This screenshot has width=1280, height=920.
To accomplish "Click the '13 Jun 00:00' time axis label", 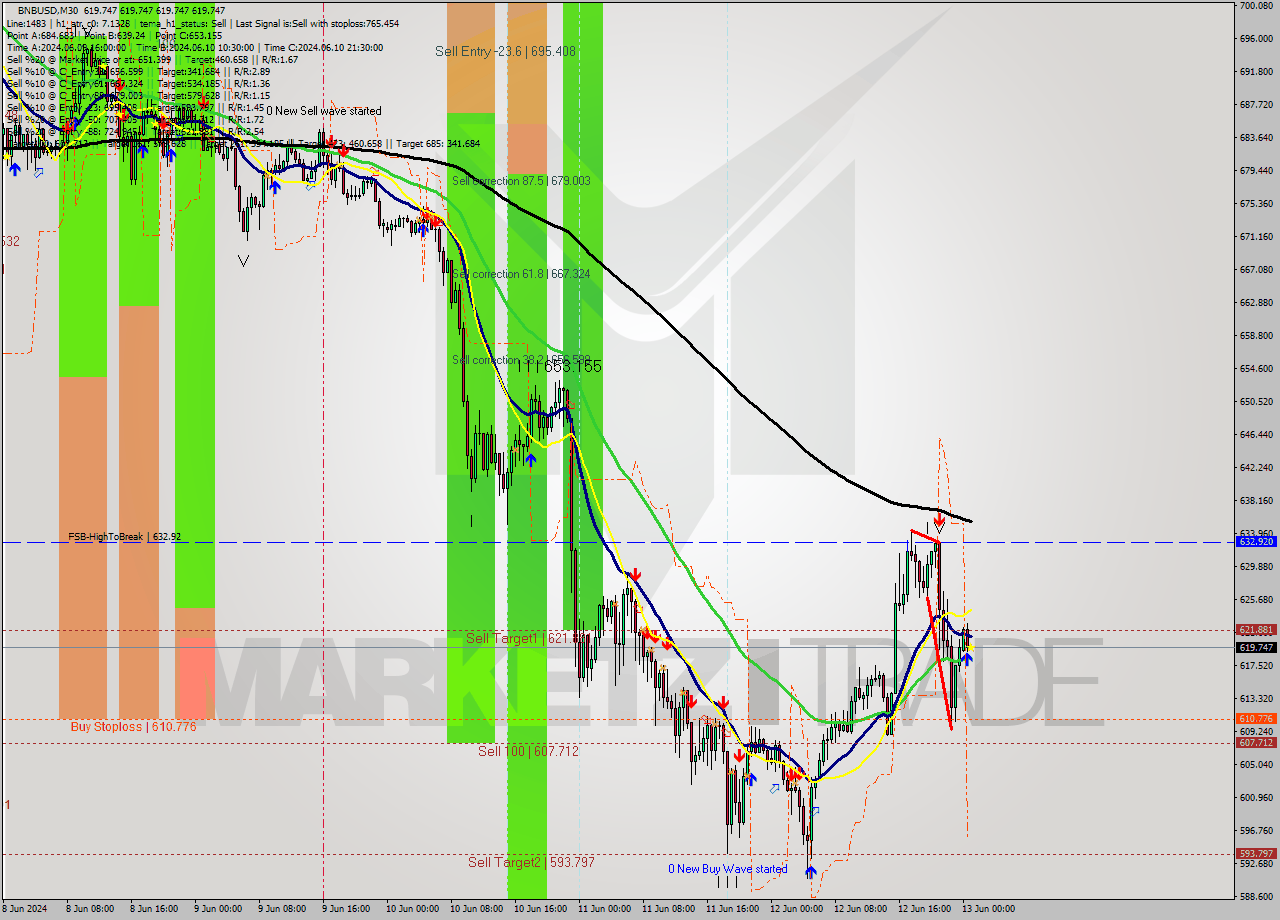I will 988,909.
